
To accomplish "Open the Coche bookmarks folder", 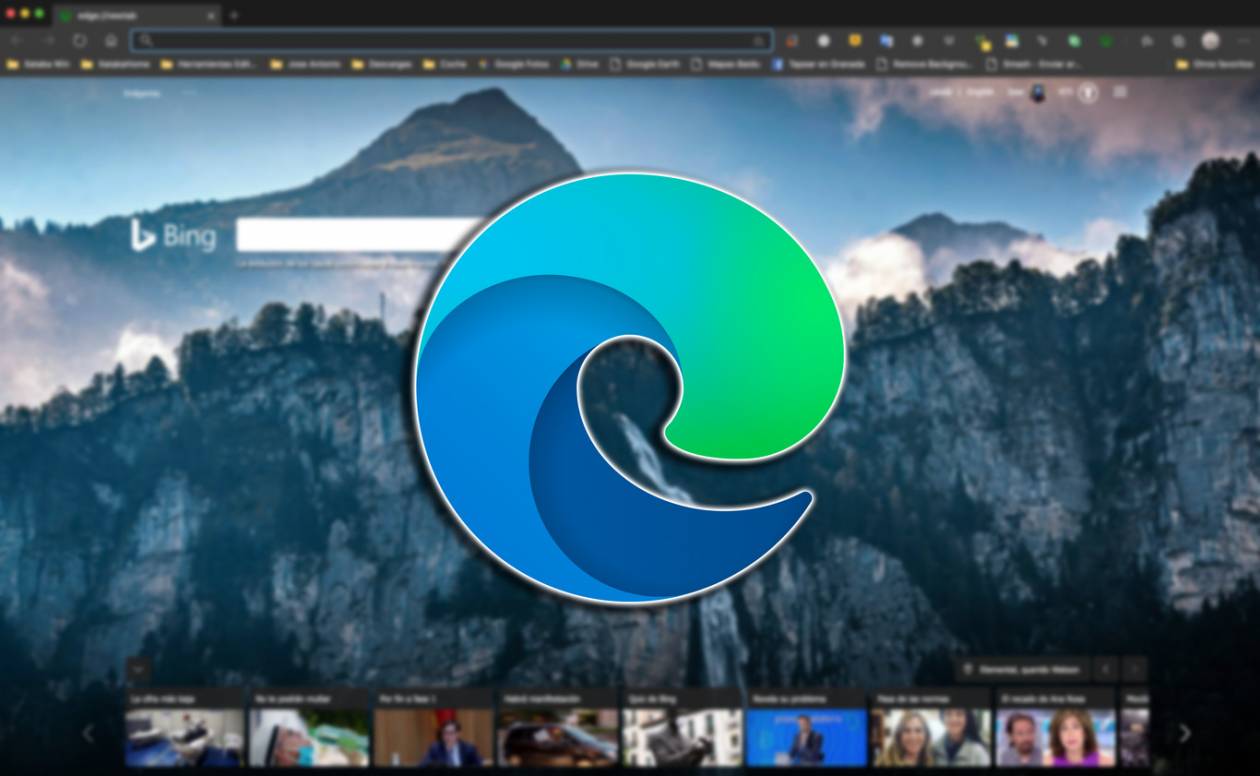I will click(445, 64).
